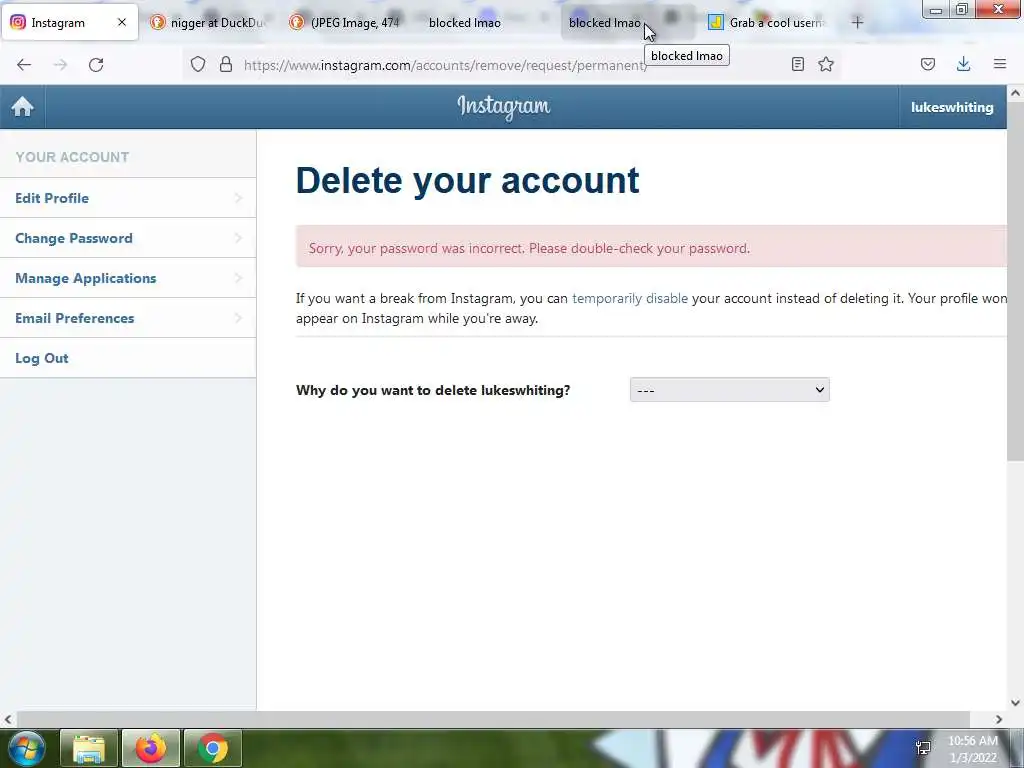Open the downloads arrow icon
The width and height of the screenshot is (1024, 768).
pyautogui.click(x=963, y=64)
